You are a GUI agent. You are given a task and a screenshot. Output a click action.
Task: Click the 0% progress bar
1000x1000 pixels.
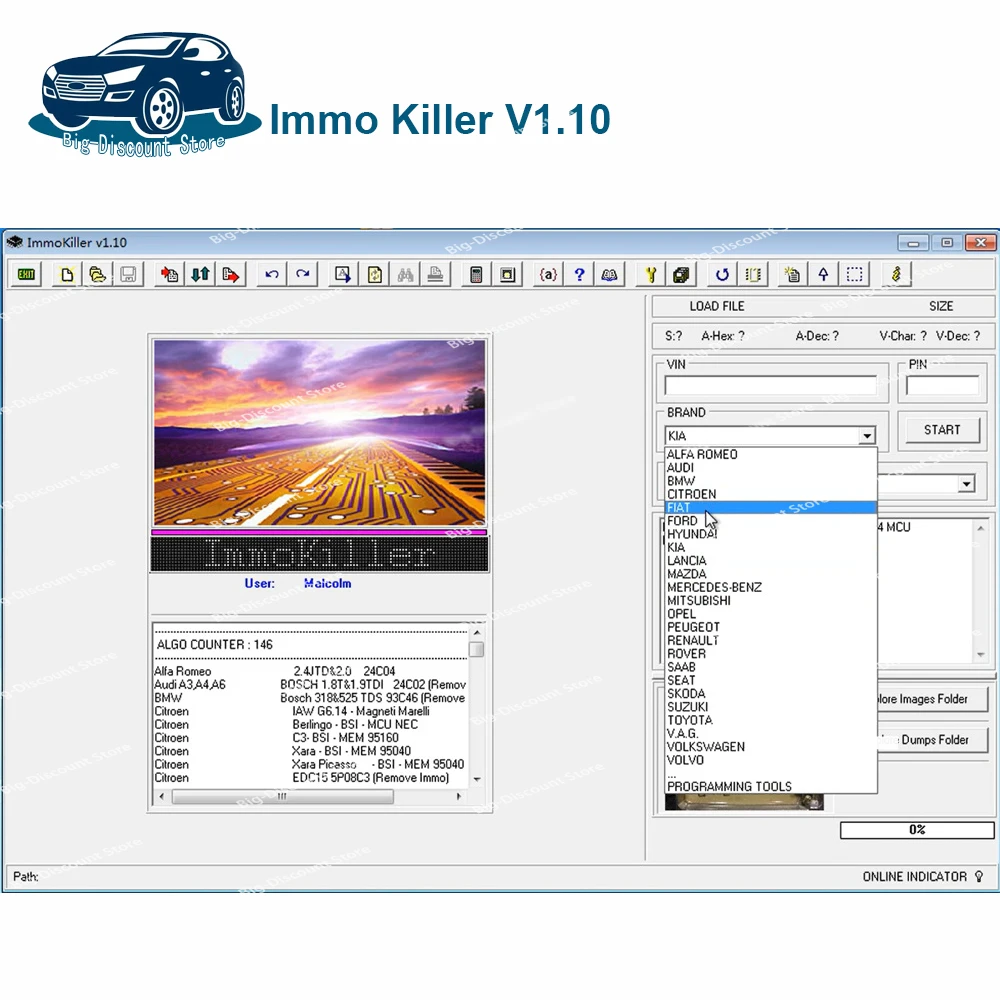pyautogui.click(x=917, y=830)
